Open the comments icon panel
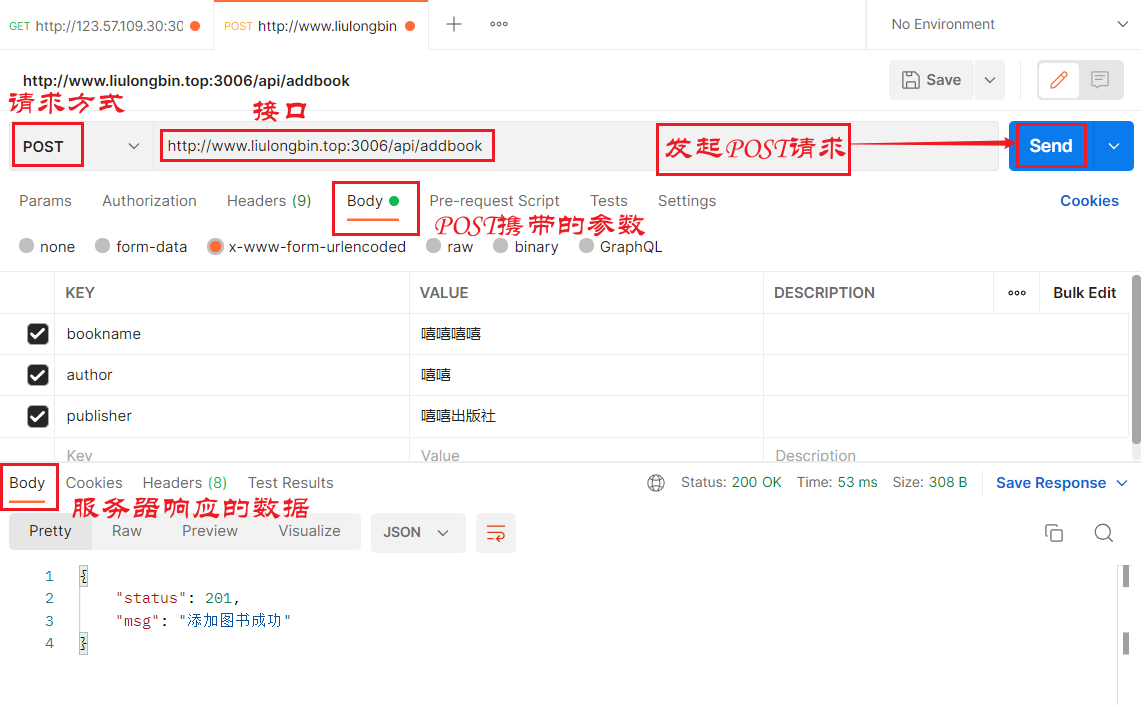Image resolution: width=1142 pixels, height=705 pixels. pos(1100,79)
